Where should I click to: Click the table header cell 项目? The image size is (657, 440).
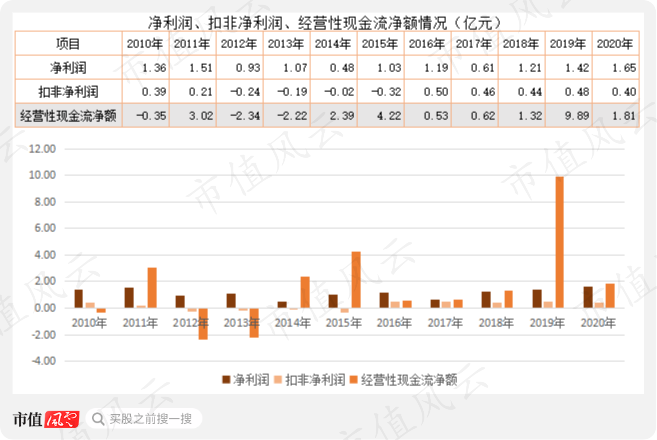click(68, 44)
